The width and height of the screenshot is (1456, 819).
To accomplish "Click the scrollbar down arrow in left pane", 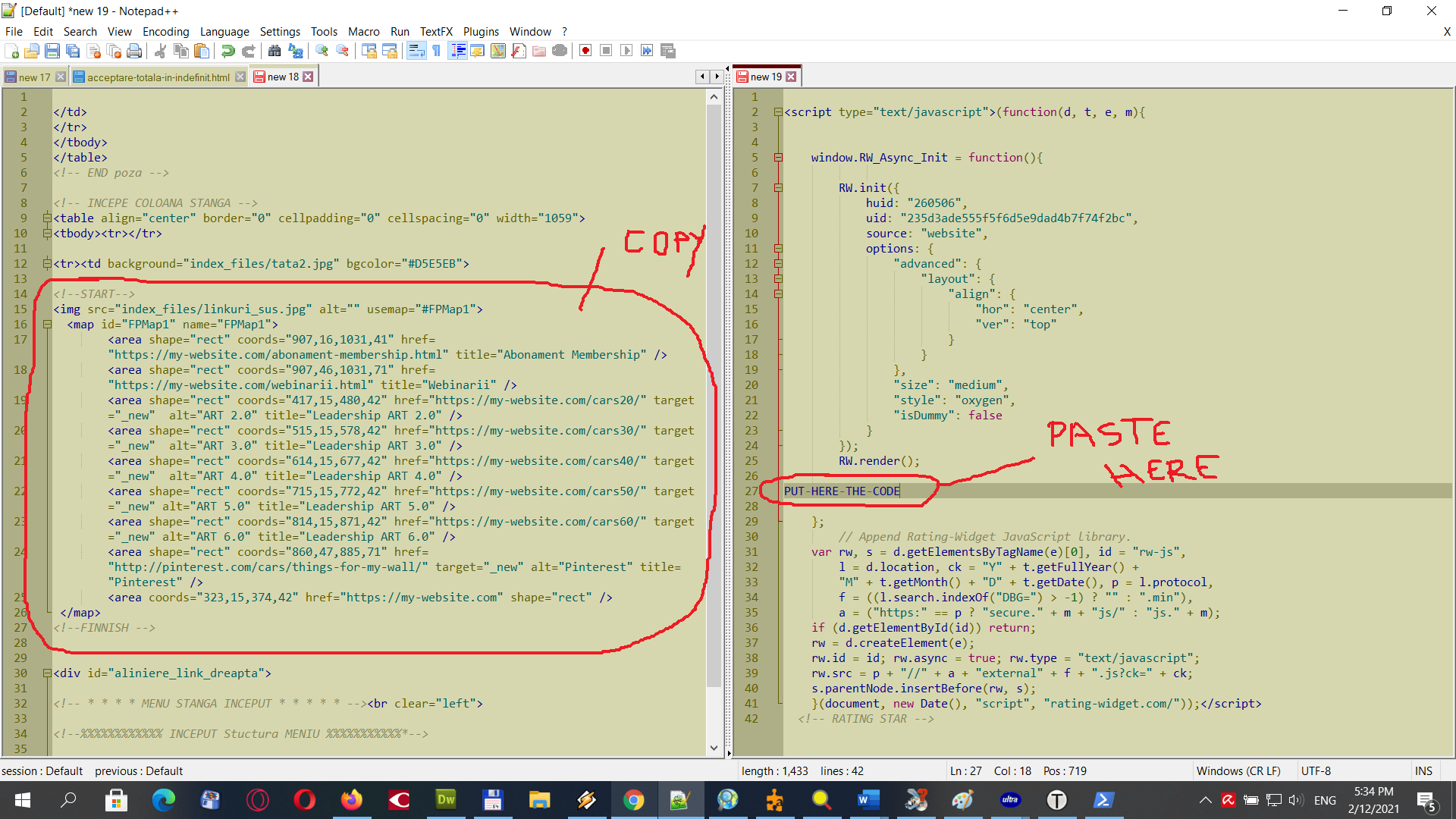I will click(x=714, y=748).
